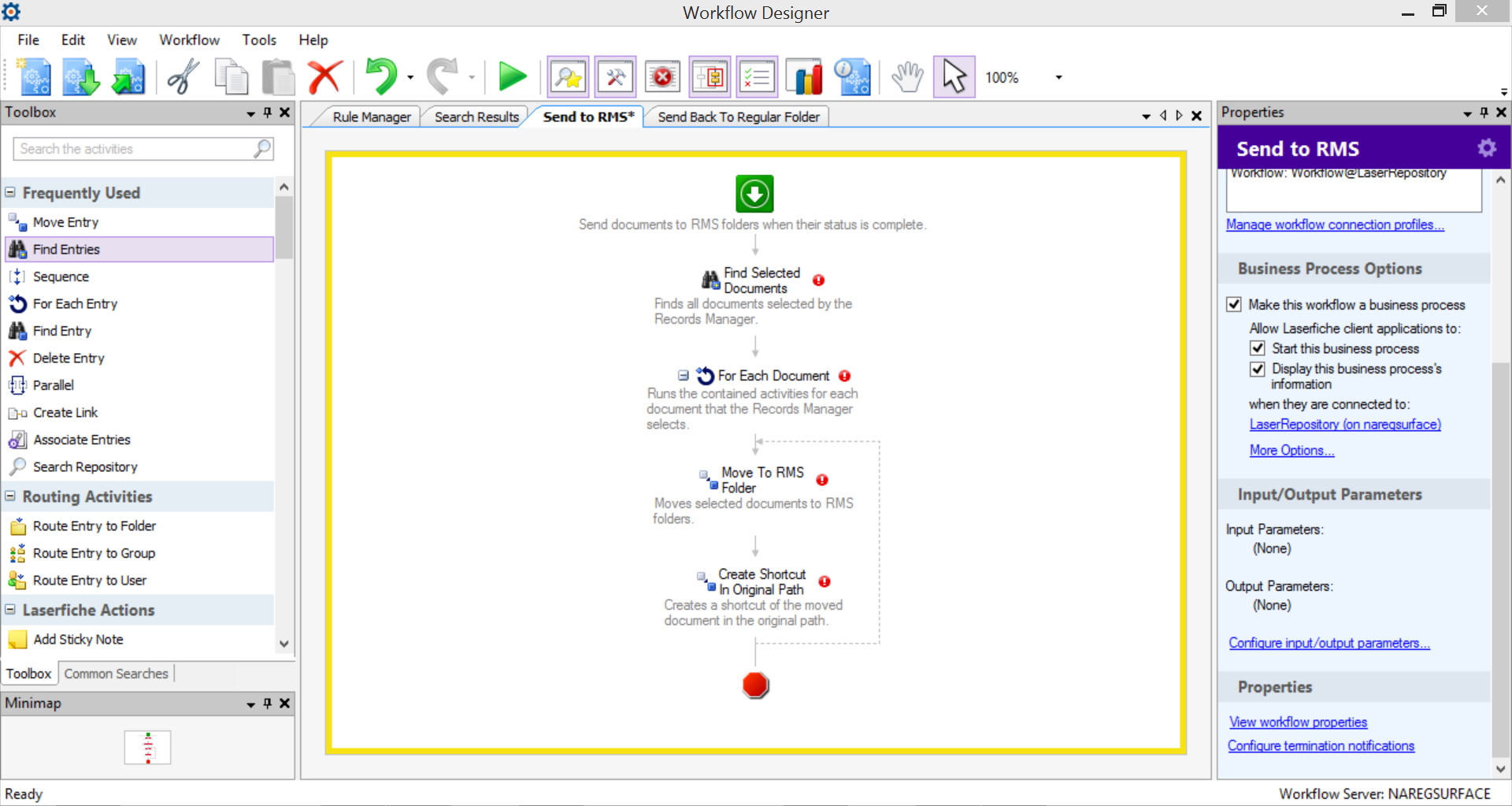Image resolution: width=1512 pixels, height=806 pixels.
Task: Open the View menu
Action: coord(122,40)
